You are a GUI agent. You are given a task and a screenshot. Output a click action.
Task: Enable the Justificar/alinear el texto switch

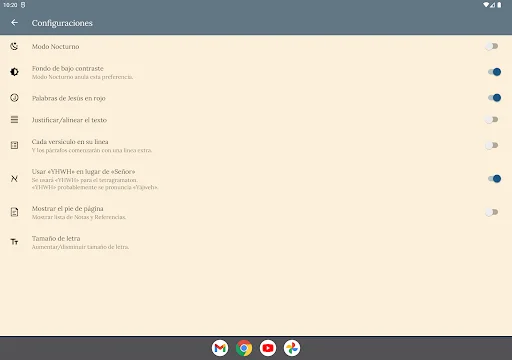[x=492, y=120]
